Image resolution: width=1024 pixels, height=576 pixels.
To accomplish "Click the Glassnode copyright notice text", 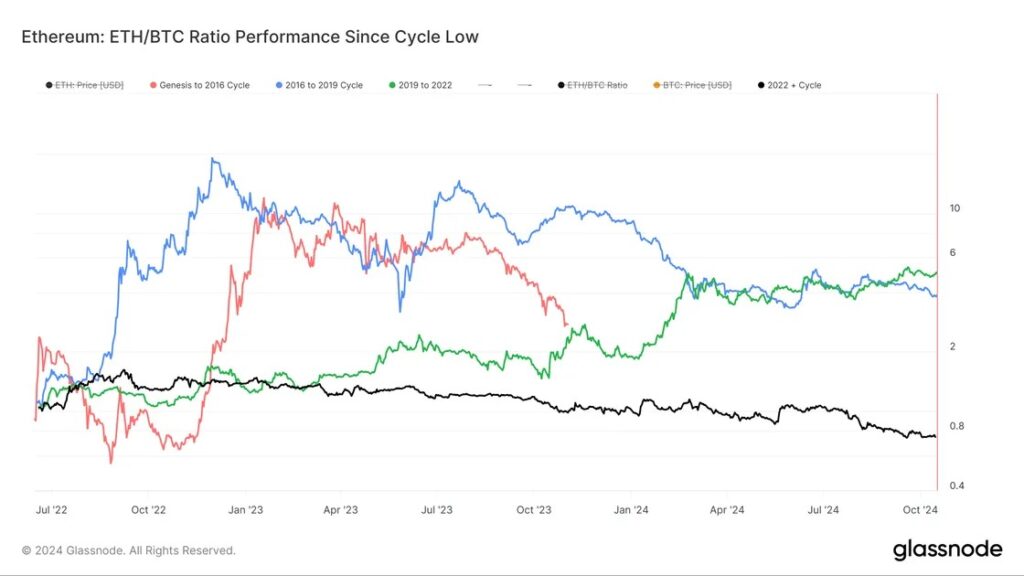I will (x=128, y=550).
